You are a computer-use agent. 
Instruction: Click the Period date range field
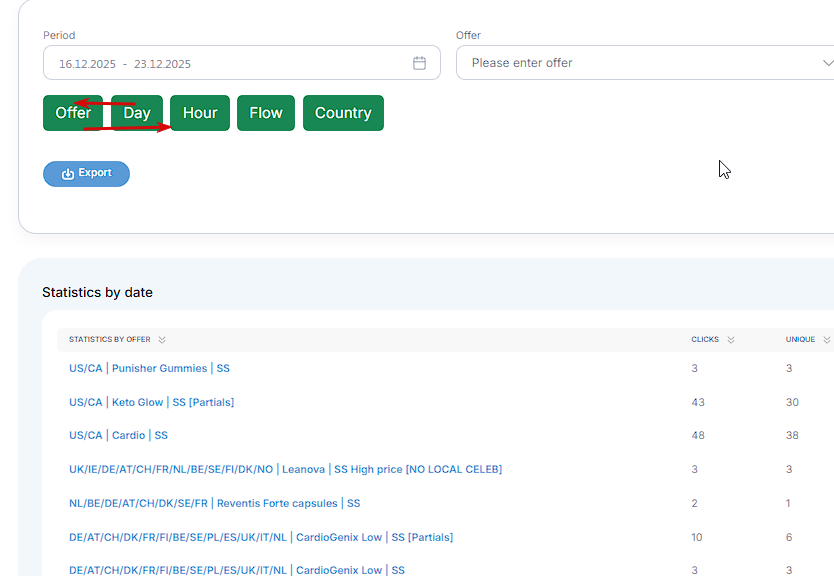[x=241, y=63]
